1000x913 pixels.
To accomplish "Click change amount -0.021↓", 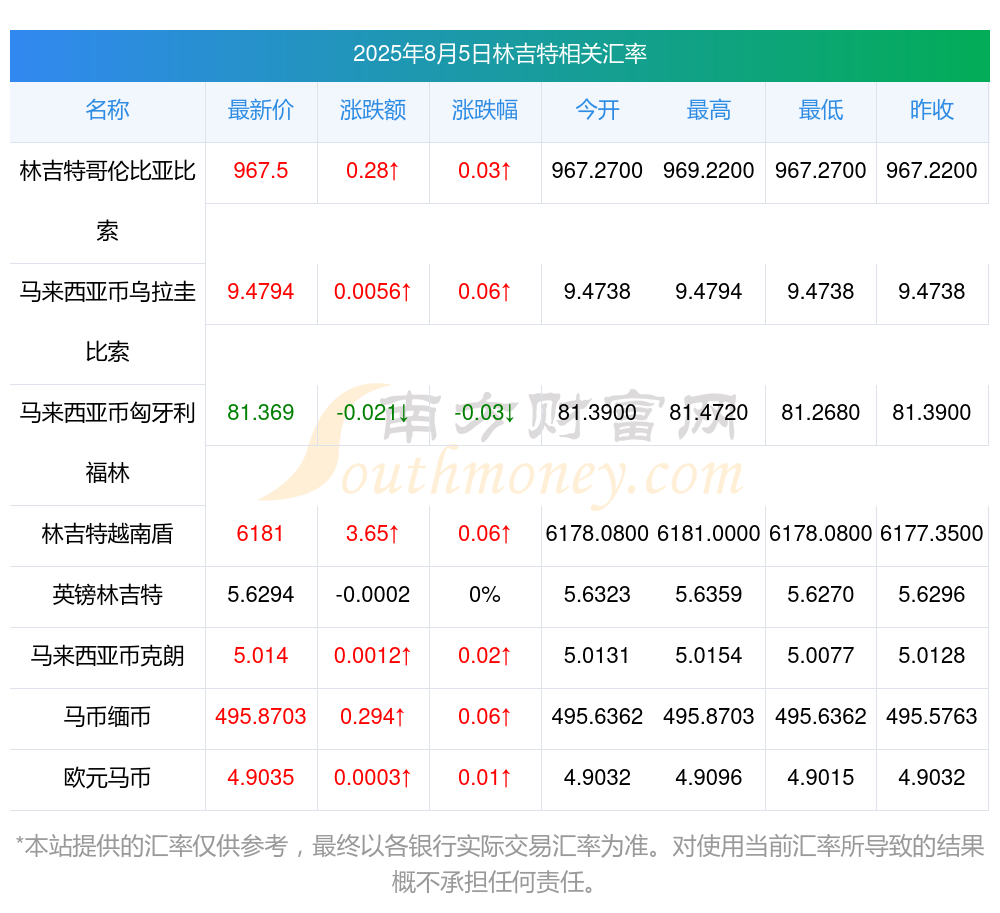I will pyautogui.click(x=372, y=413).
